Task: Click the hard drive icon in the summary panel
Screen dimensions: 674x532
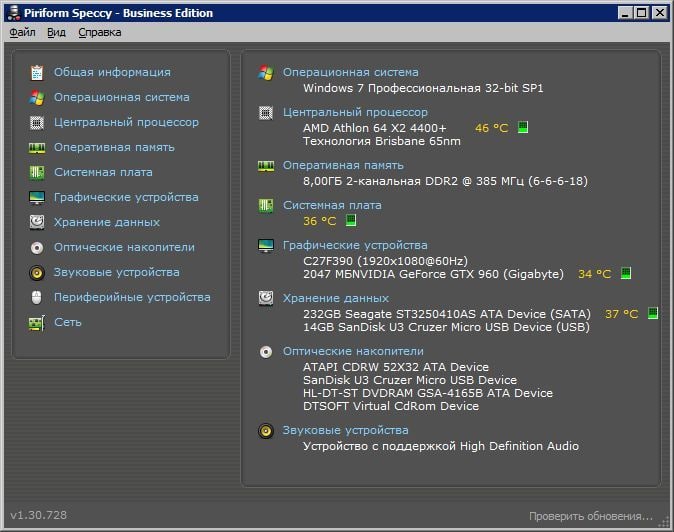Action: click(x=266, y=298)
